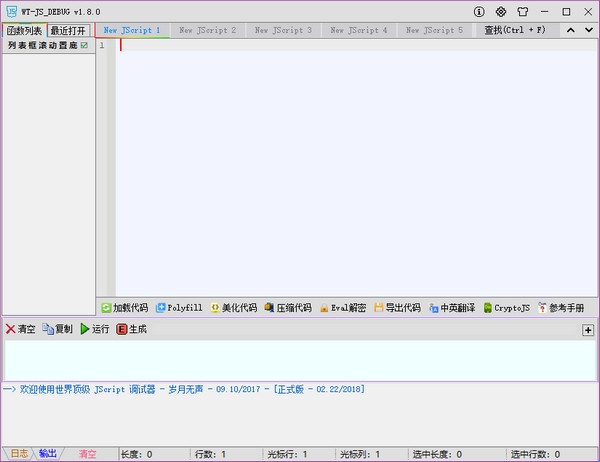Run Eval解密 decryption tool
Screen dimensions: 600x462
(x=342, y=308)
